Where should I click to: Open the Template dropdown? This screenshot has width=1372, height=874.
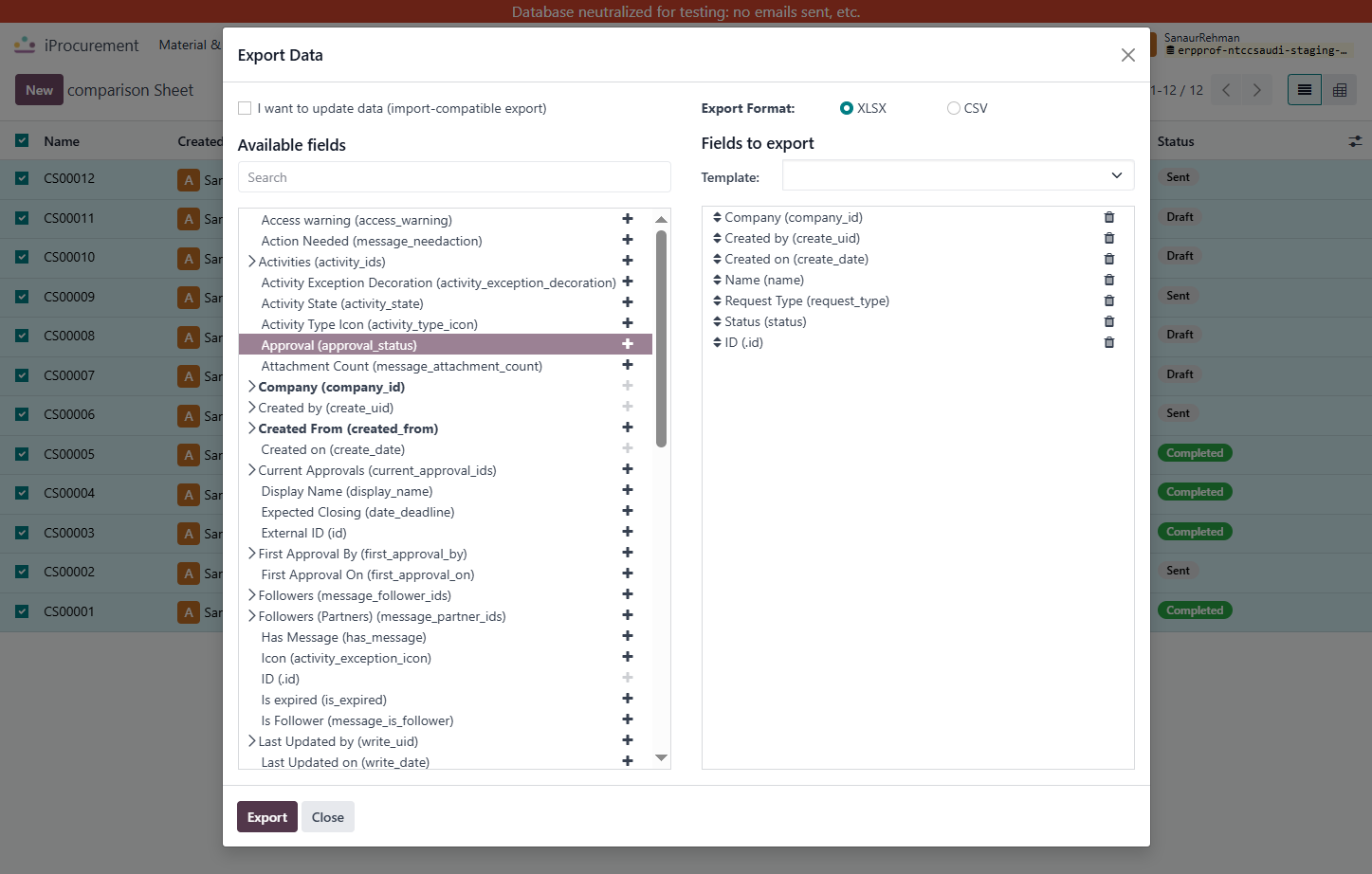tap(958, 175)
